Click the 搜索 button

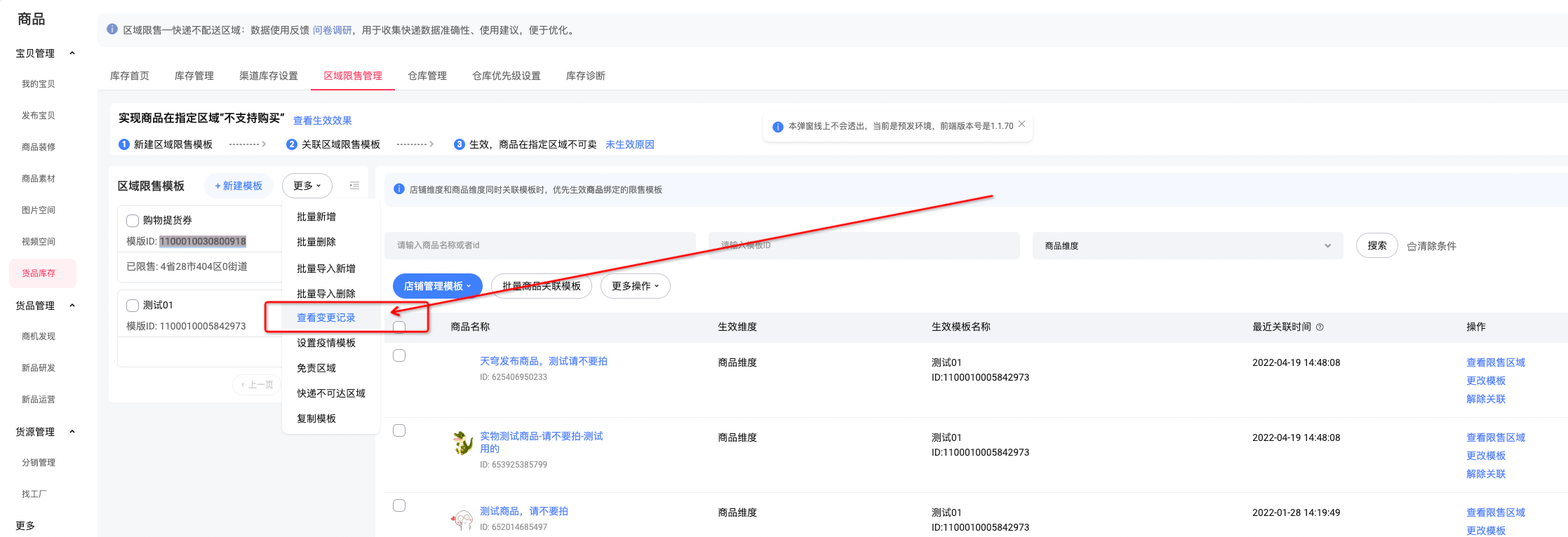(1377, 246)
